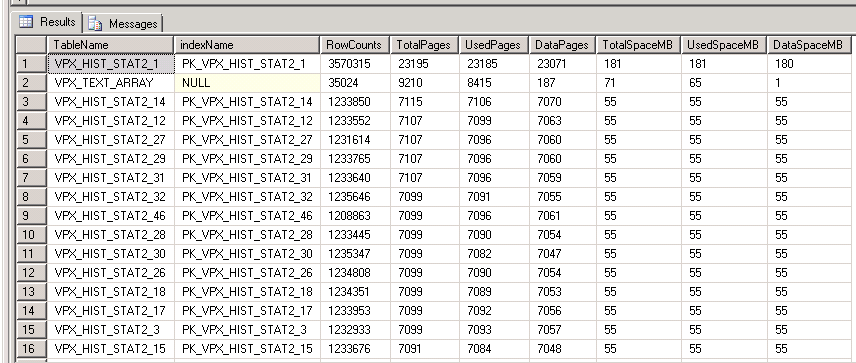Click the VPX_HIST_STAT2_26 table name cell

[x=111, y=272]
